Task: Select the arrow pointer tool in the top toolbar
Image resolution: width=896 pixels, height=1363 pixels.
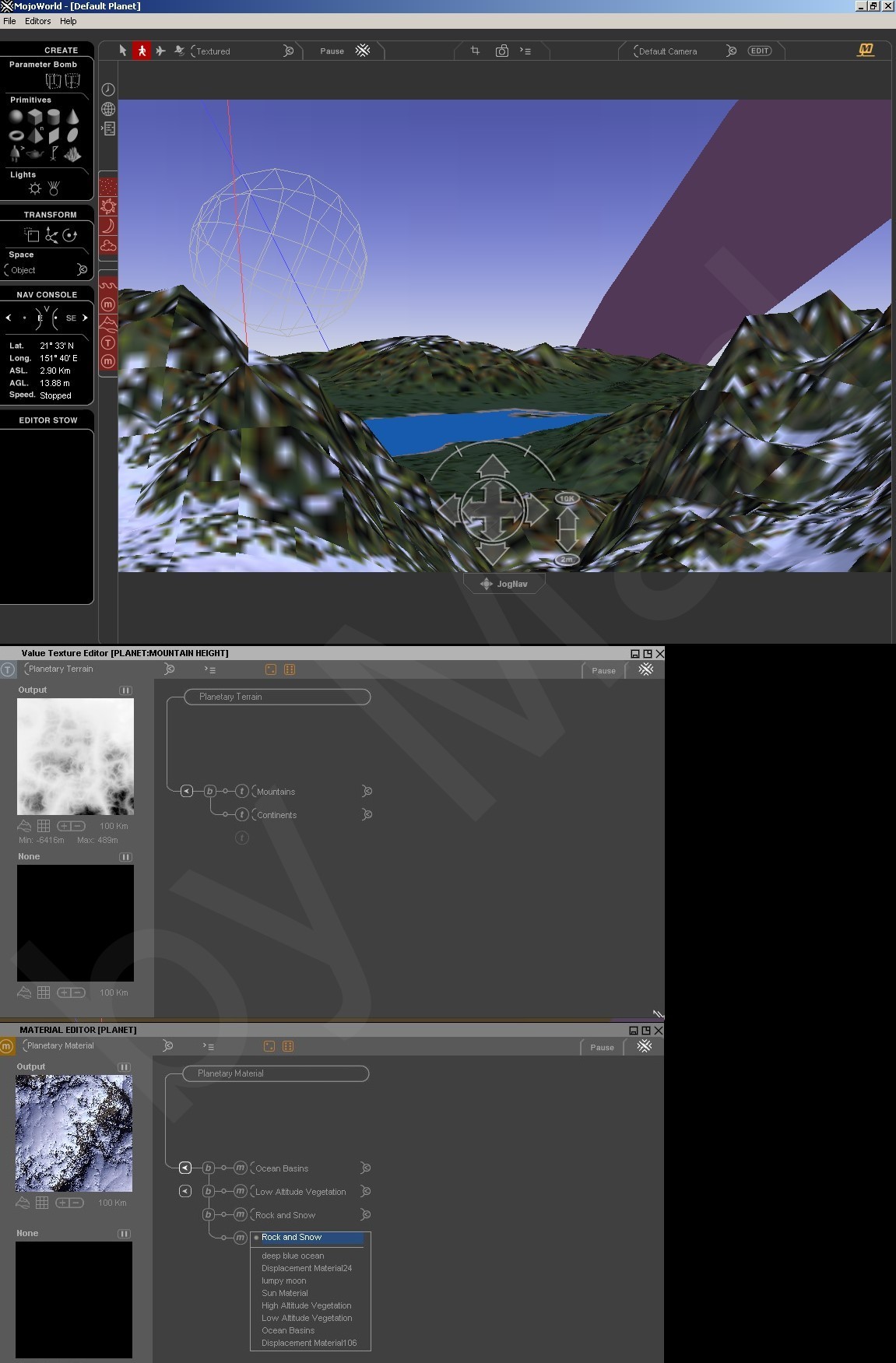Action: pyautogui.click(x=122, y=51)
